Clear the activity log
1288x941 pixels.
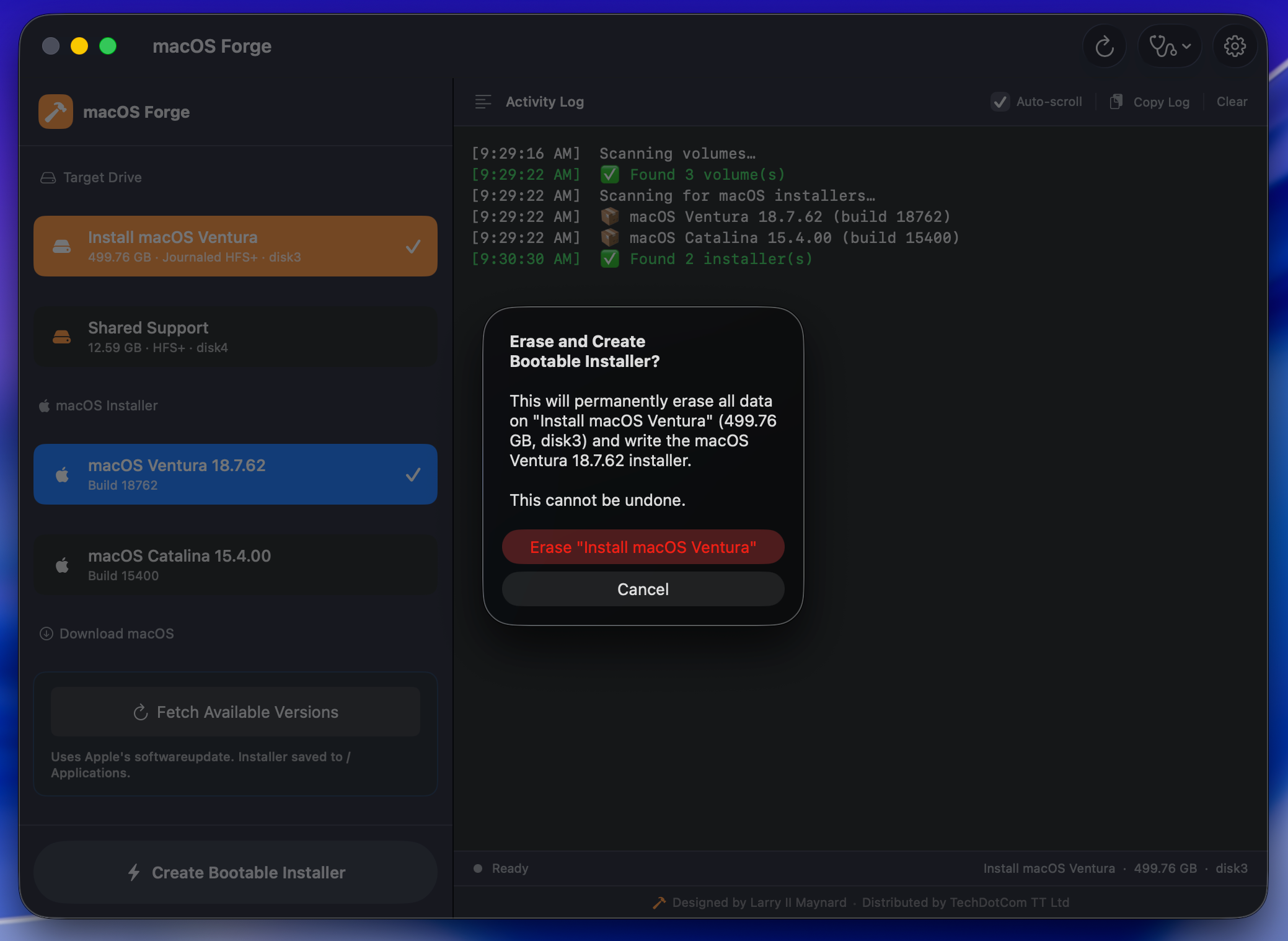pos(1232,102)
